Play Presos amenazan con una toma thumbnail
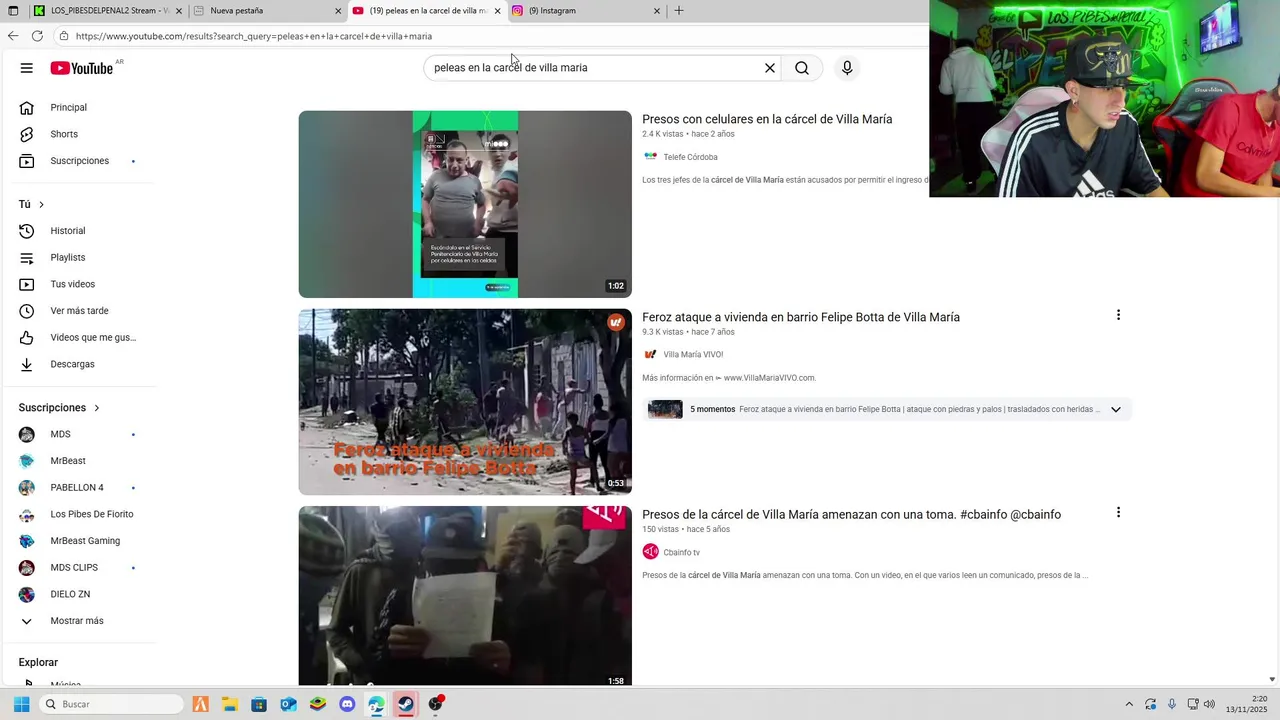 click(x=465, y=596)
